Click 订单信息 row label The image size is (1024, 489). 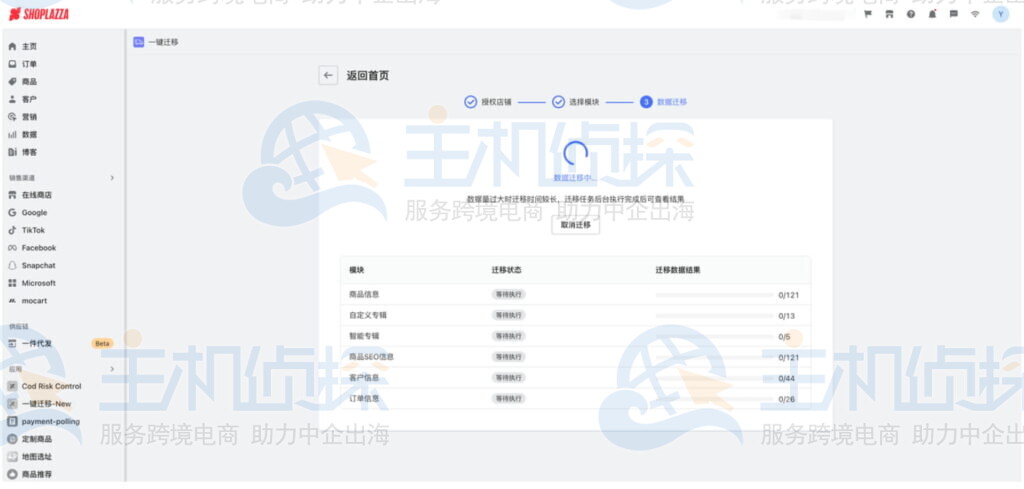(364, 399)
